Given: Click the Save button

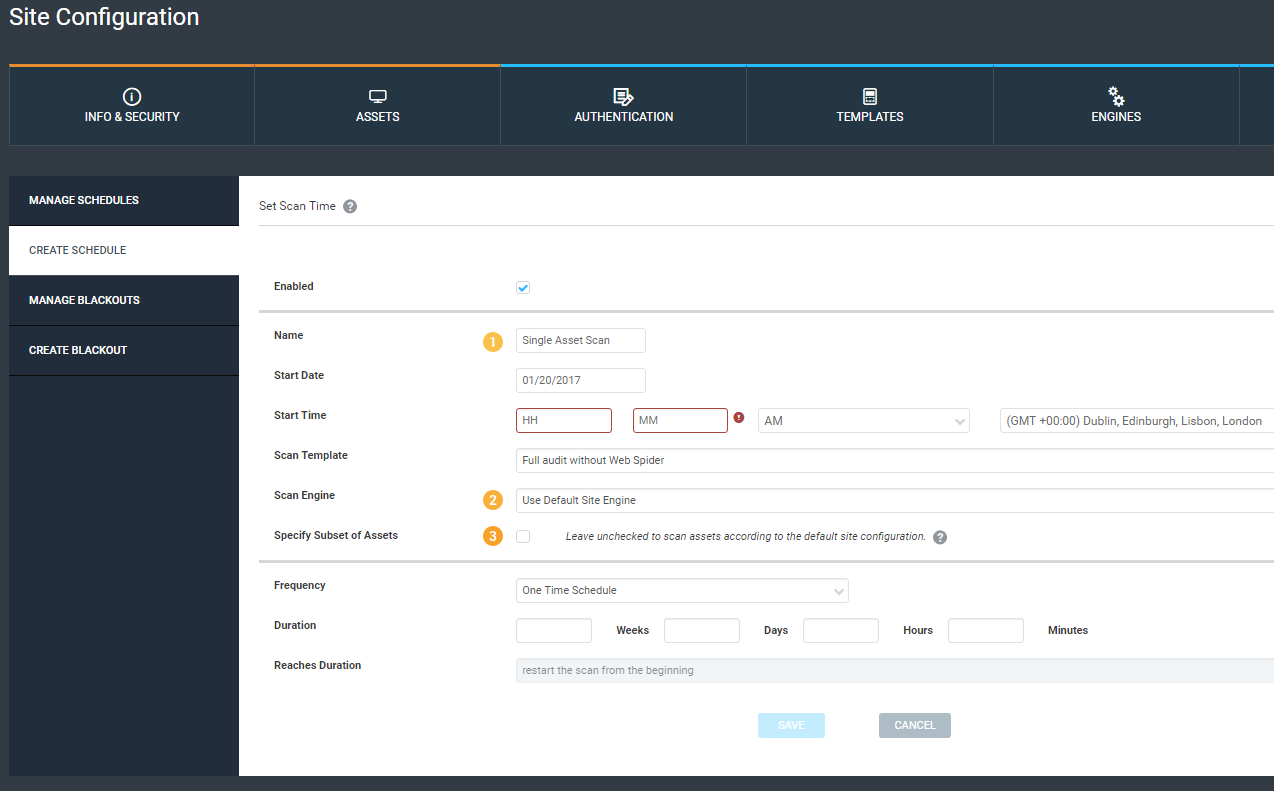Looking at the screenshot, I should [x=791, y=725].
